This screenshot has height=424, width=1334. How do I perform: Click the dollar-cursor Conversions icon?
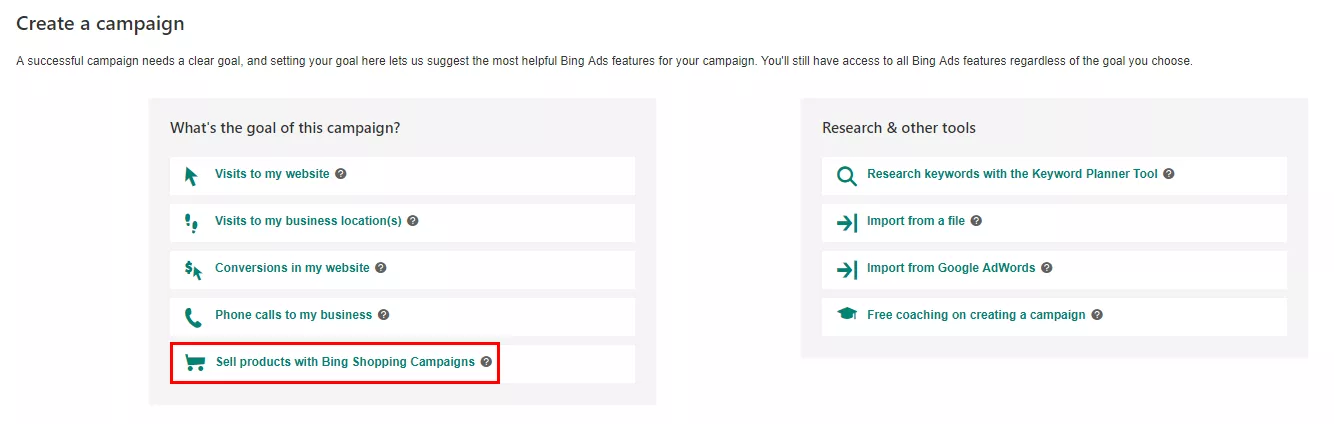[x=192, y=270]
